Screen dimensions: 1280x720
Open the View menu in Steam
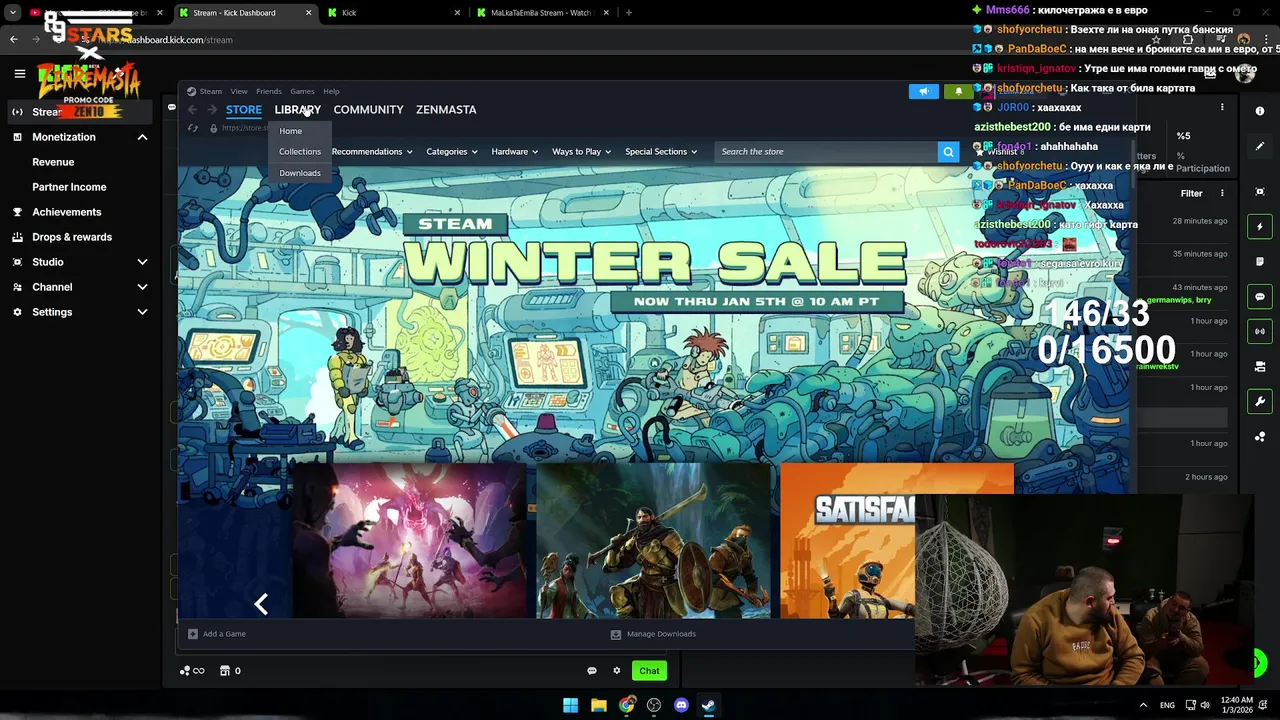(x=239, y=91)
